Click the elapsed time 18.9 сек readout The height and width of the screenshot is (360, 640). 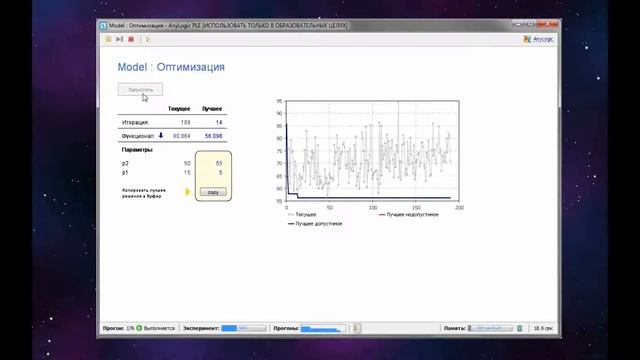click(x=543, y=328)
